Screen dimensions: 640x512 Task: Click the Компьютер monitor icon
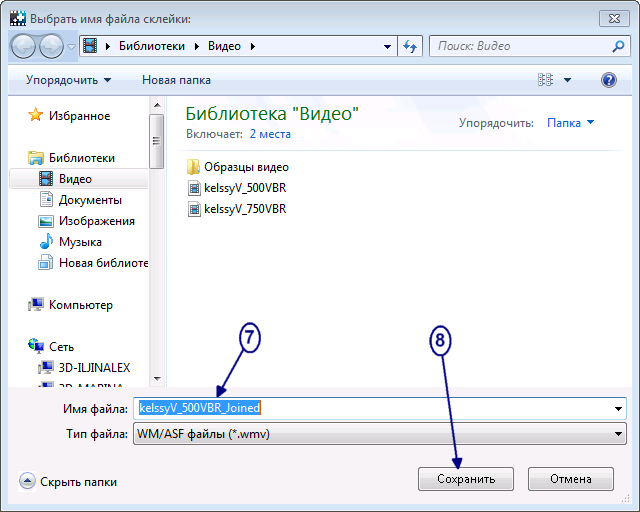pos(36,305)
